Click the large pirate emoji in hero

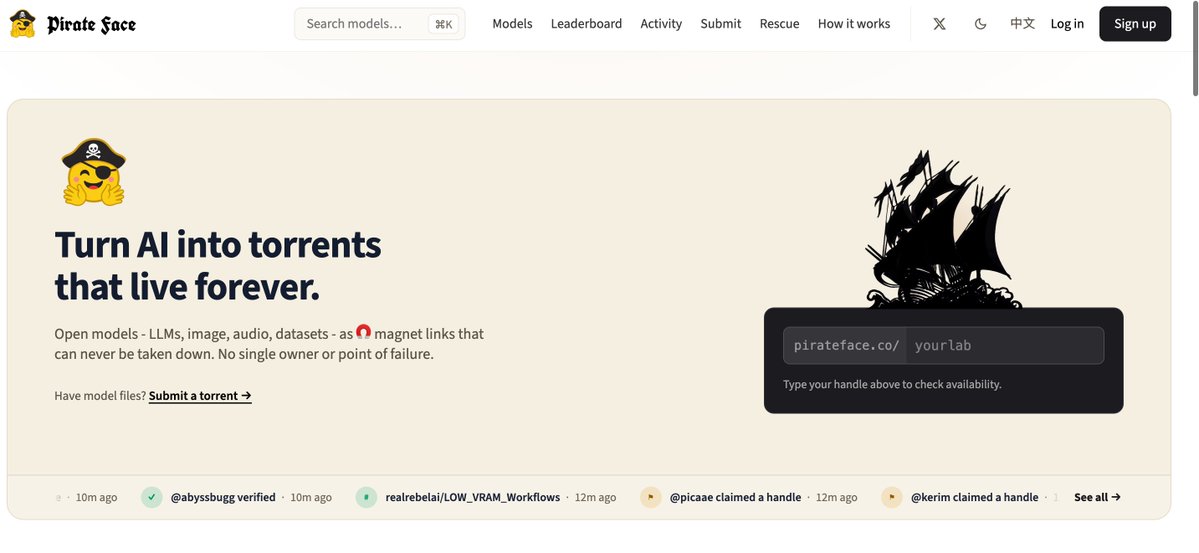coord(93,172)
